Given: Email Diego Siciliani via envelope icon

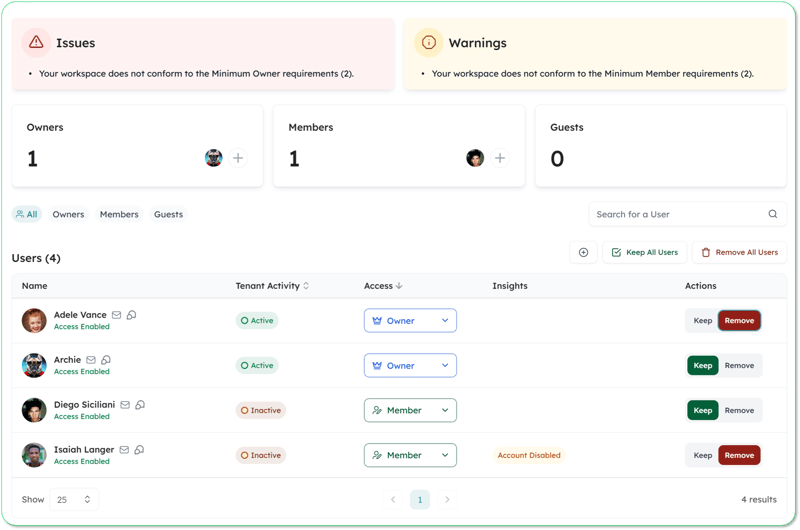Looking at the screenshot, I should click(125, 405).
